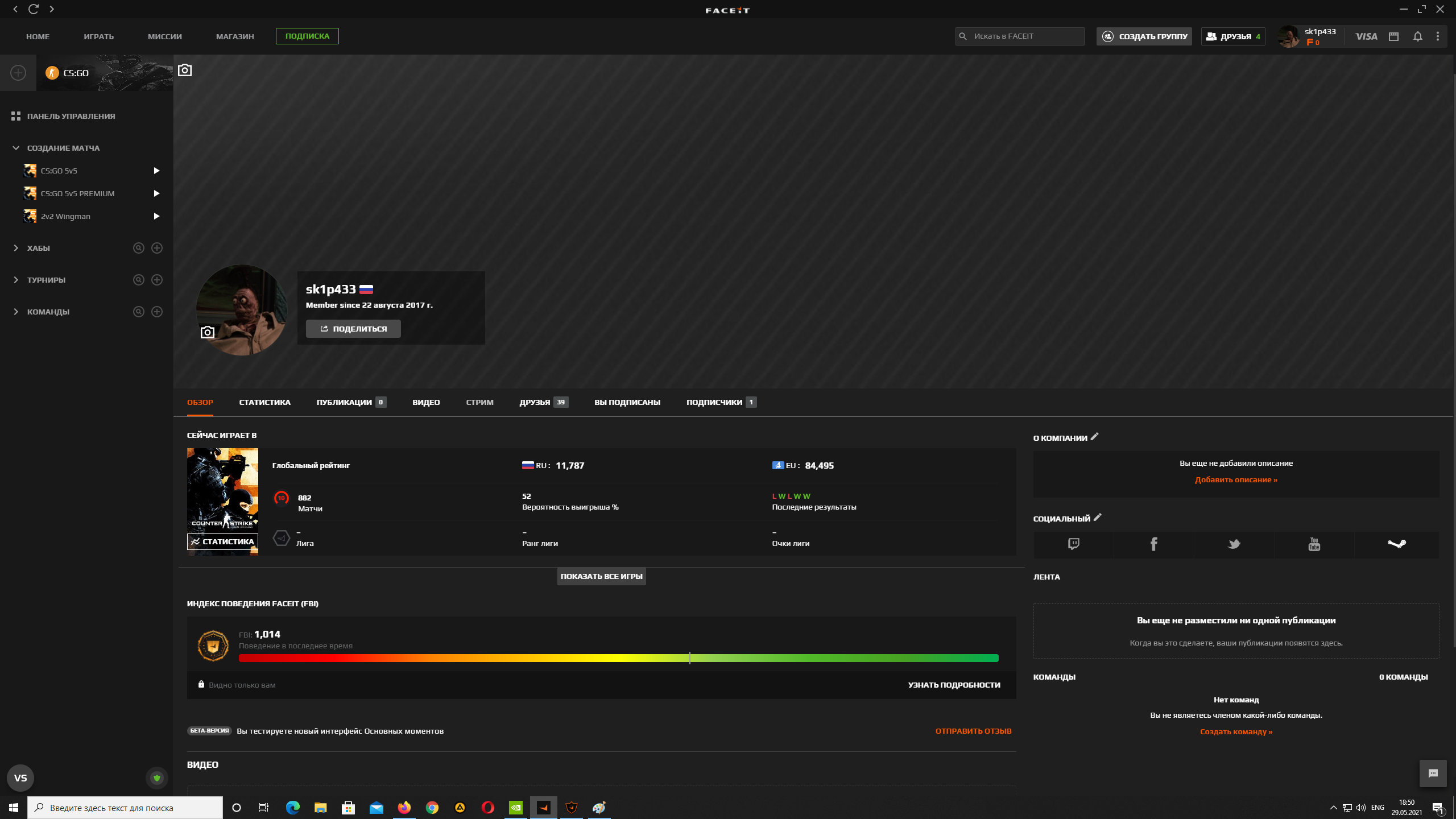Click the ОТПРАВИТЬ ОТЗЫВ link
1456x819 pixels.
pos(973,731)
